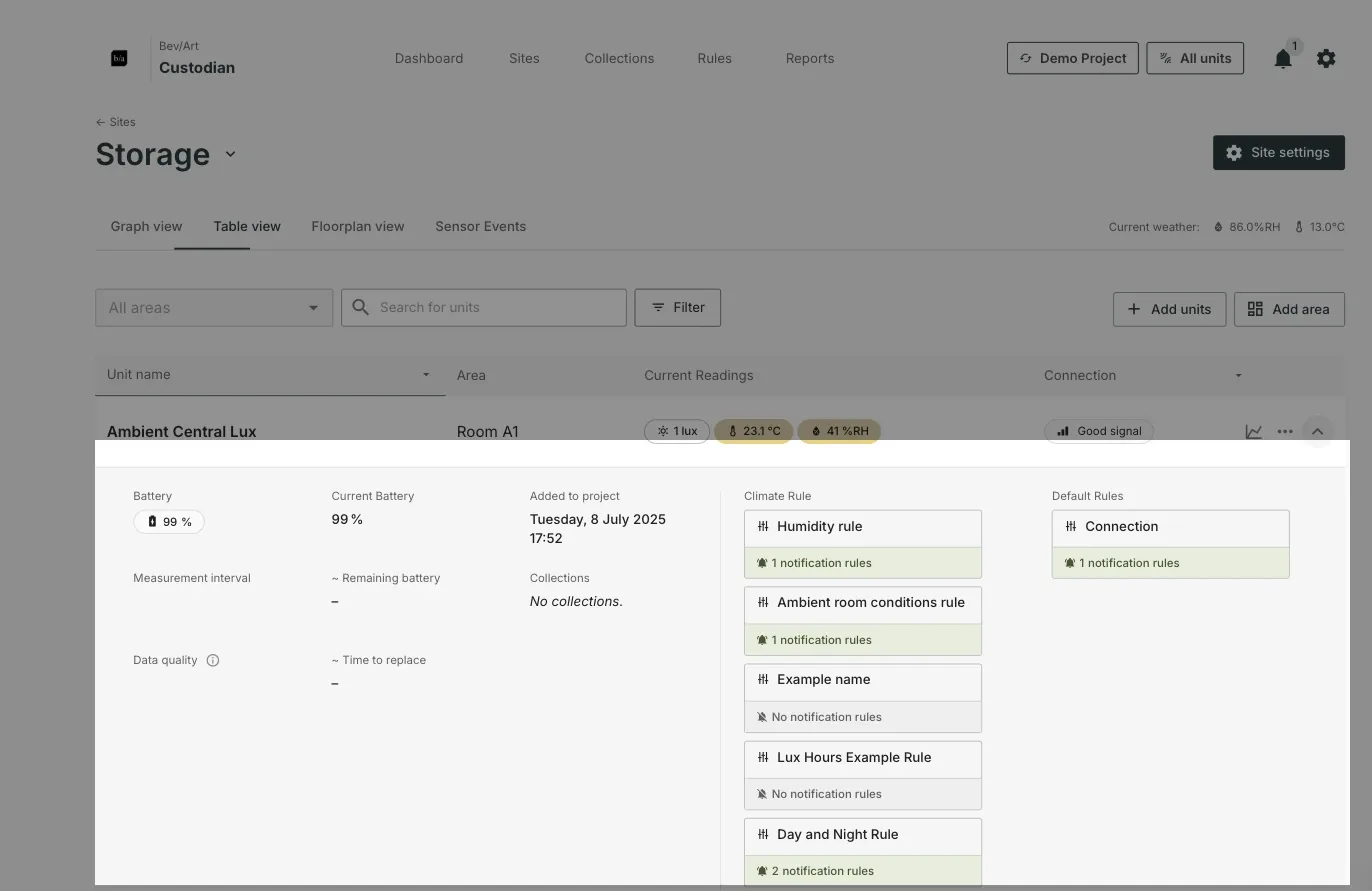Open the All areas dropdown
The height and width of the screenshot is (891, 1372).
(214, 308)
